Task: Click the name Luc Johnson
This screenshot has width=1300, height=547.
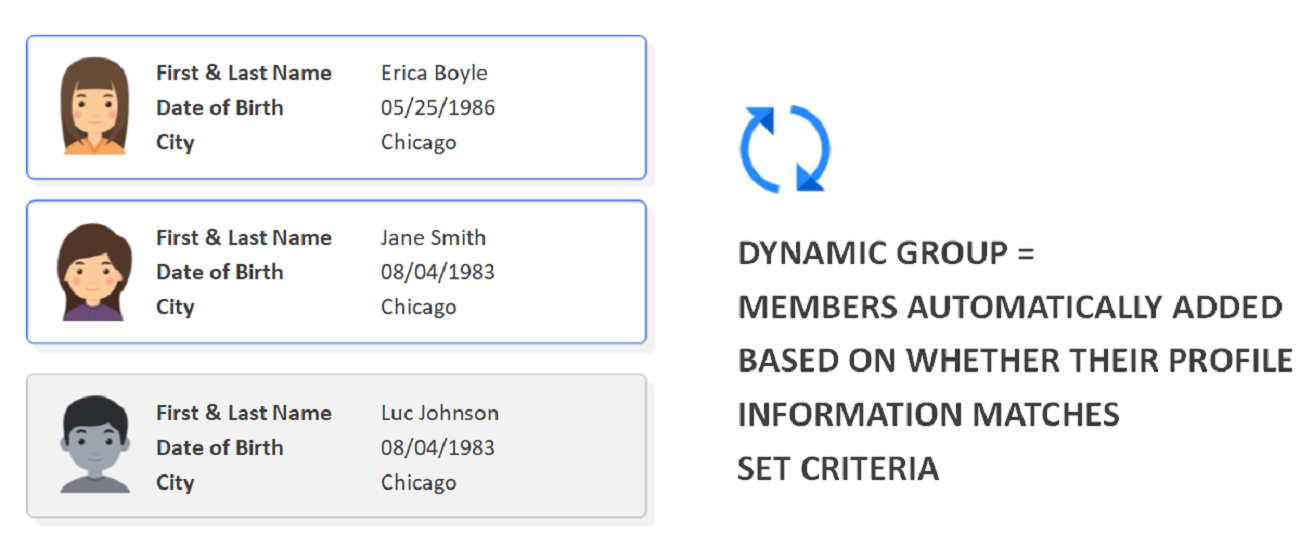Action: 440,413
